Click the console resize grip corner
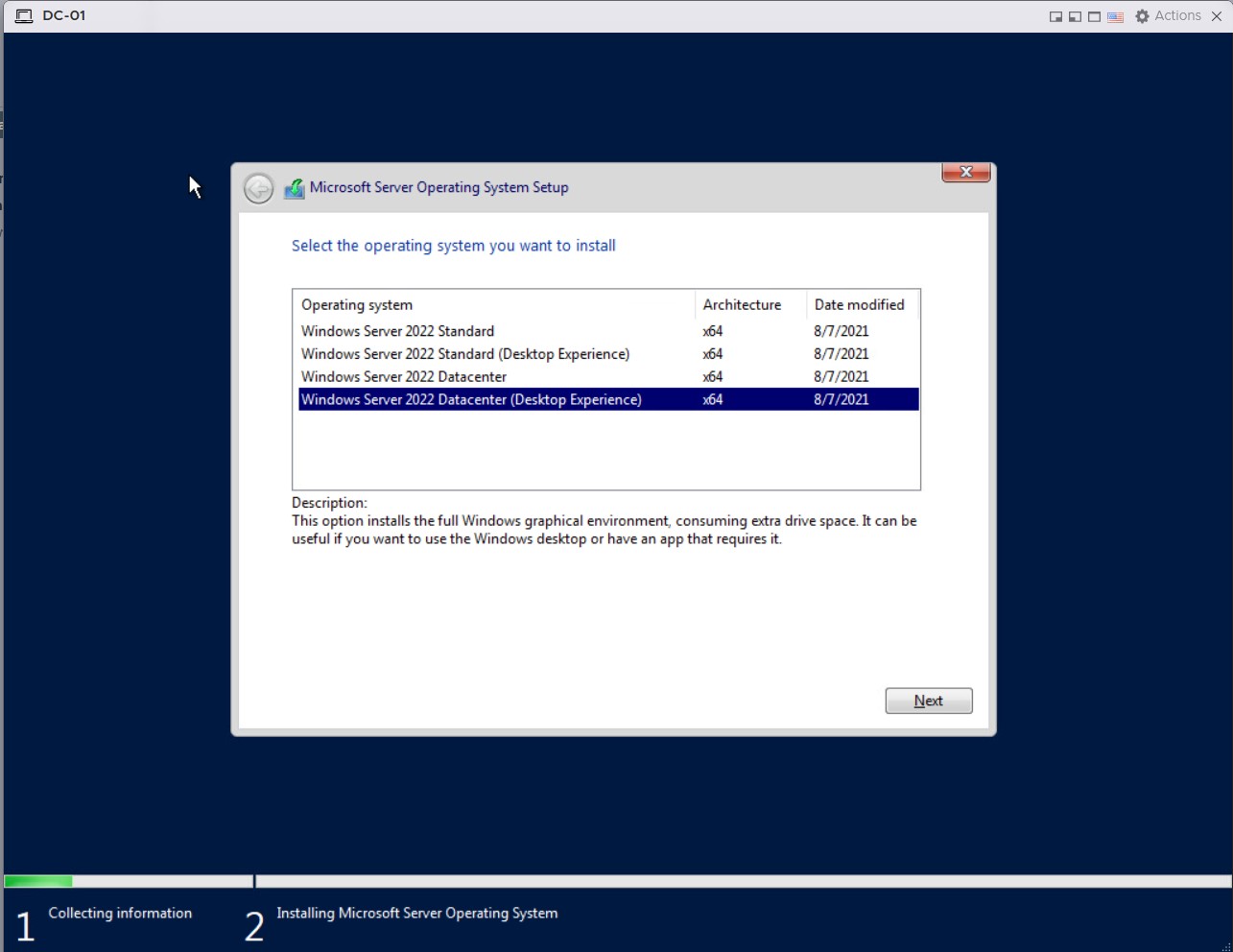Screen dimensions: 1233x952 pos(1225,946)
